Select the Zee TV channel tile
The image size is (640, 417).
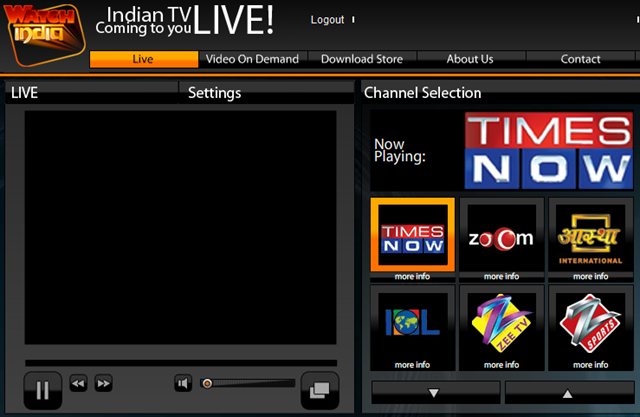click(x=501, y=326)
